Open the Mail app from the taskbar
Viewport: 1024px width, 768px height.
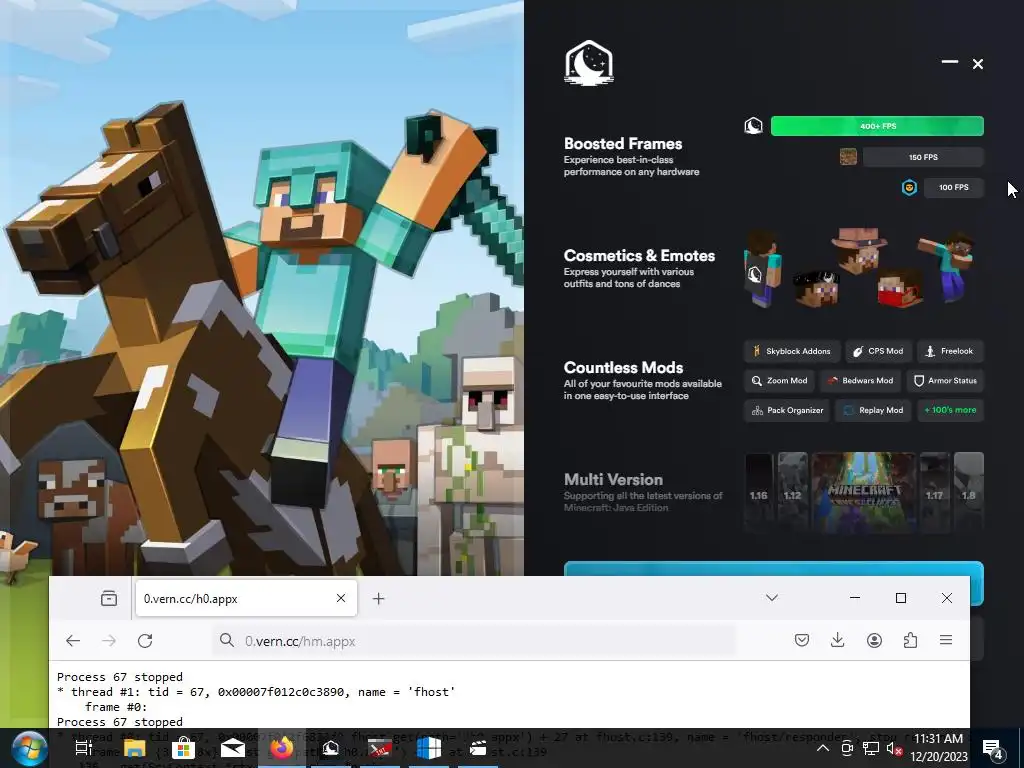click(232, 748)
